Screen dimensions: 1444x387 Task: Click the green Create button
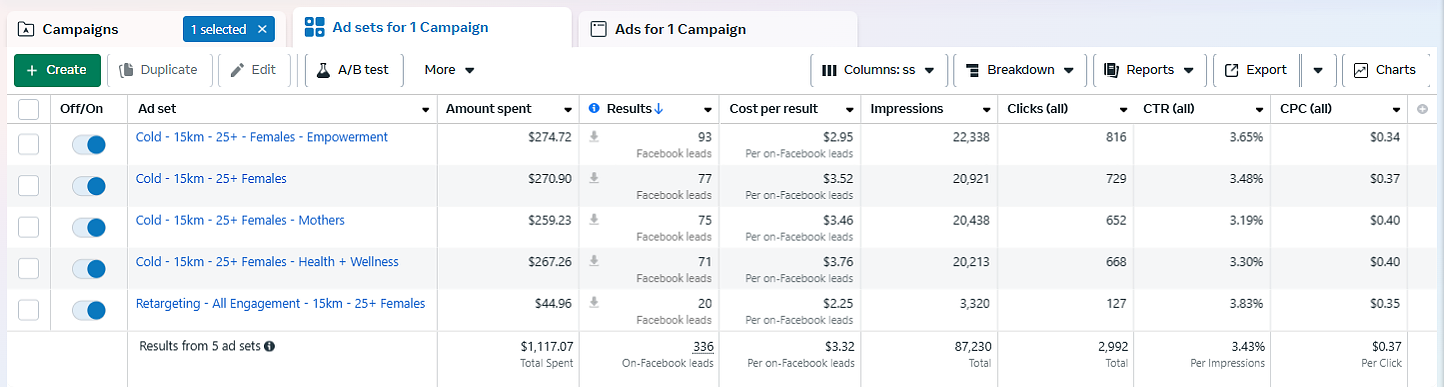click(x=57, y=70)
